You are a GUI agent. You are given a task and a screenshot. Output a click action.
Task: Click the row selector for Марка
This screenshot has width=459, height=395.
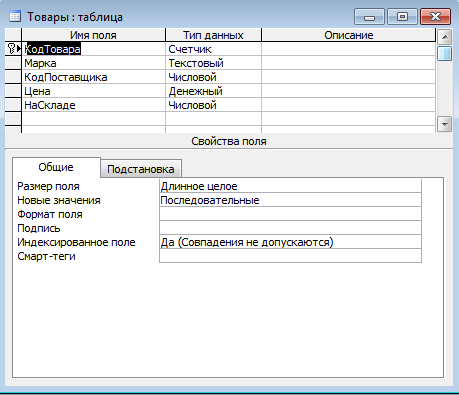[x=13, y=63]
